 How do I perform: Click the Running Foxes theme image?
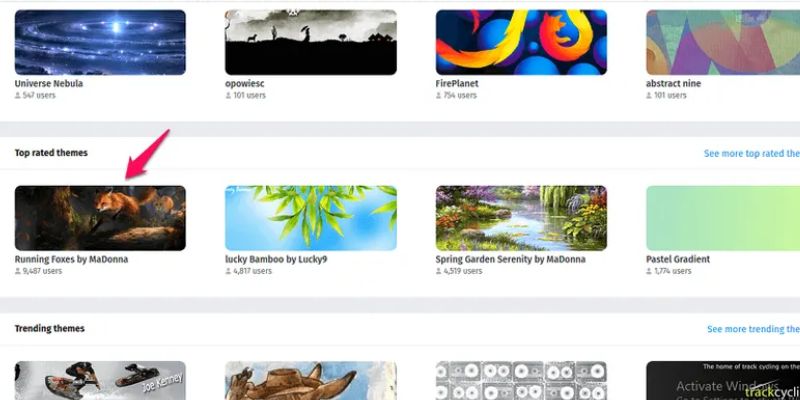(x=100, y=218)
